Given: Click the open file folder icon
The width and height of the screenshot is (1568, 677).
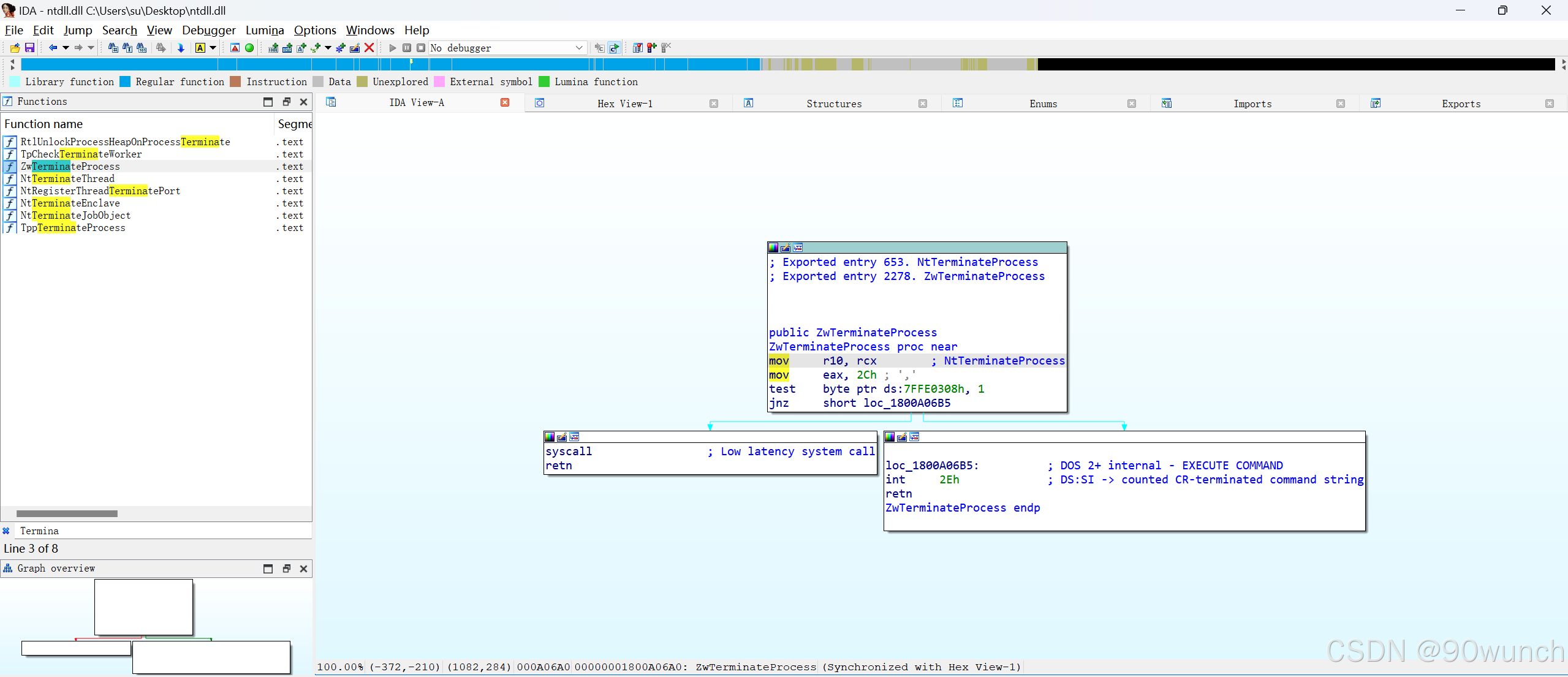Looking at the screenshot, I should (x=15, y=48).
